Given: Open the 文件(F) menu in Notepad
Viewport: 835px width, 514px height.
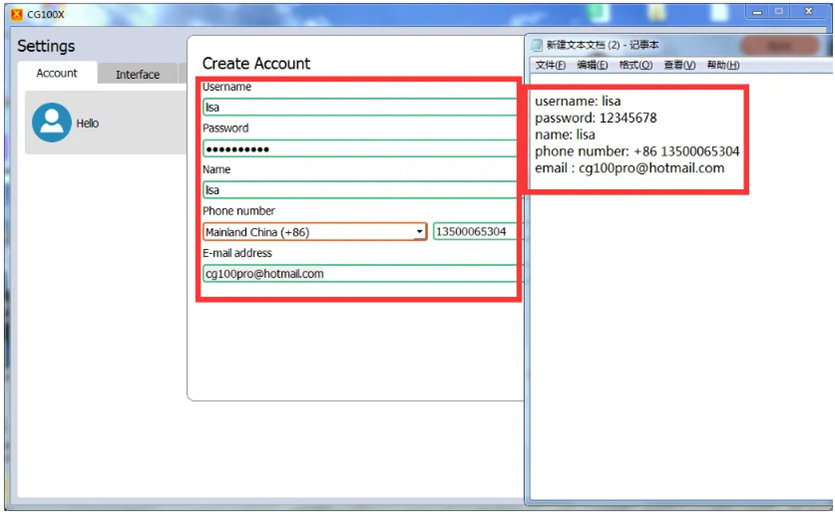Looking at the screenshot, I should pyautogui.click(x=551, y=65).
